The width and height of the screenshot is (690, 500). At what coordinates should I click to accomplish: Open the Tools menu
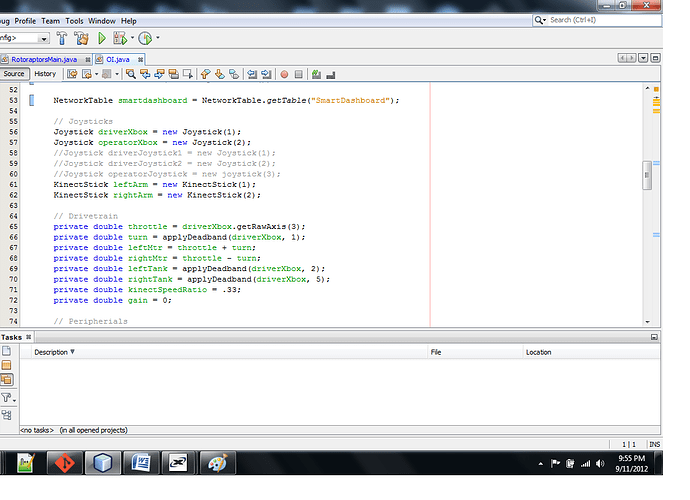click(x=74, y=21)
